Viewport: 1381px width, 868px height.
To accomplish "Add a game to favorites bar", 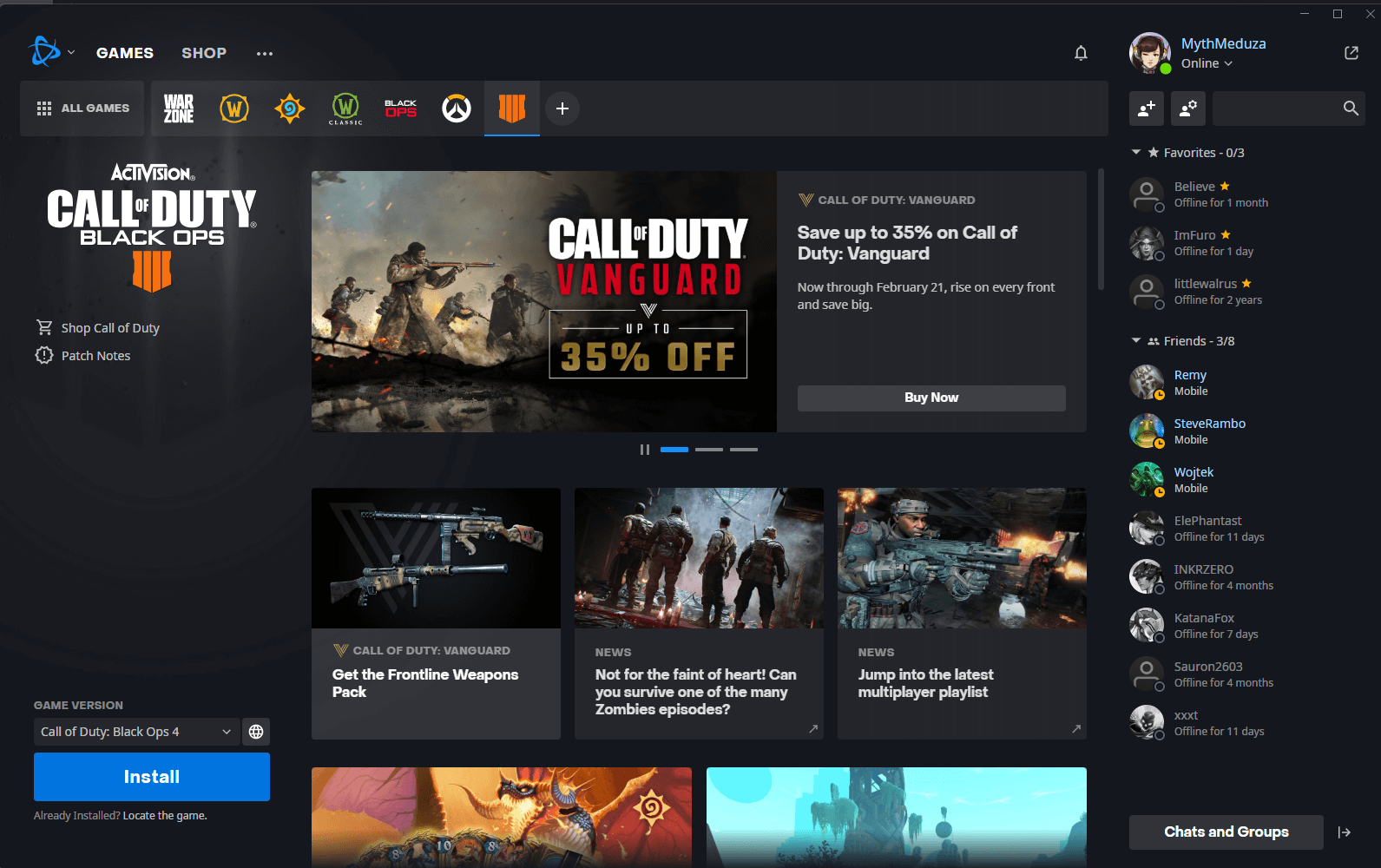I will 562,108.
